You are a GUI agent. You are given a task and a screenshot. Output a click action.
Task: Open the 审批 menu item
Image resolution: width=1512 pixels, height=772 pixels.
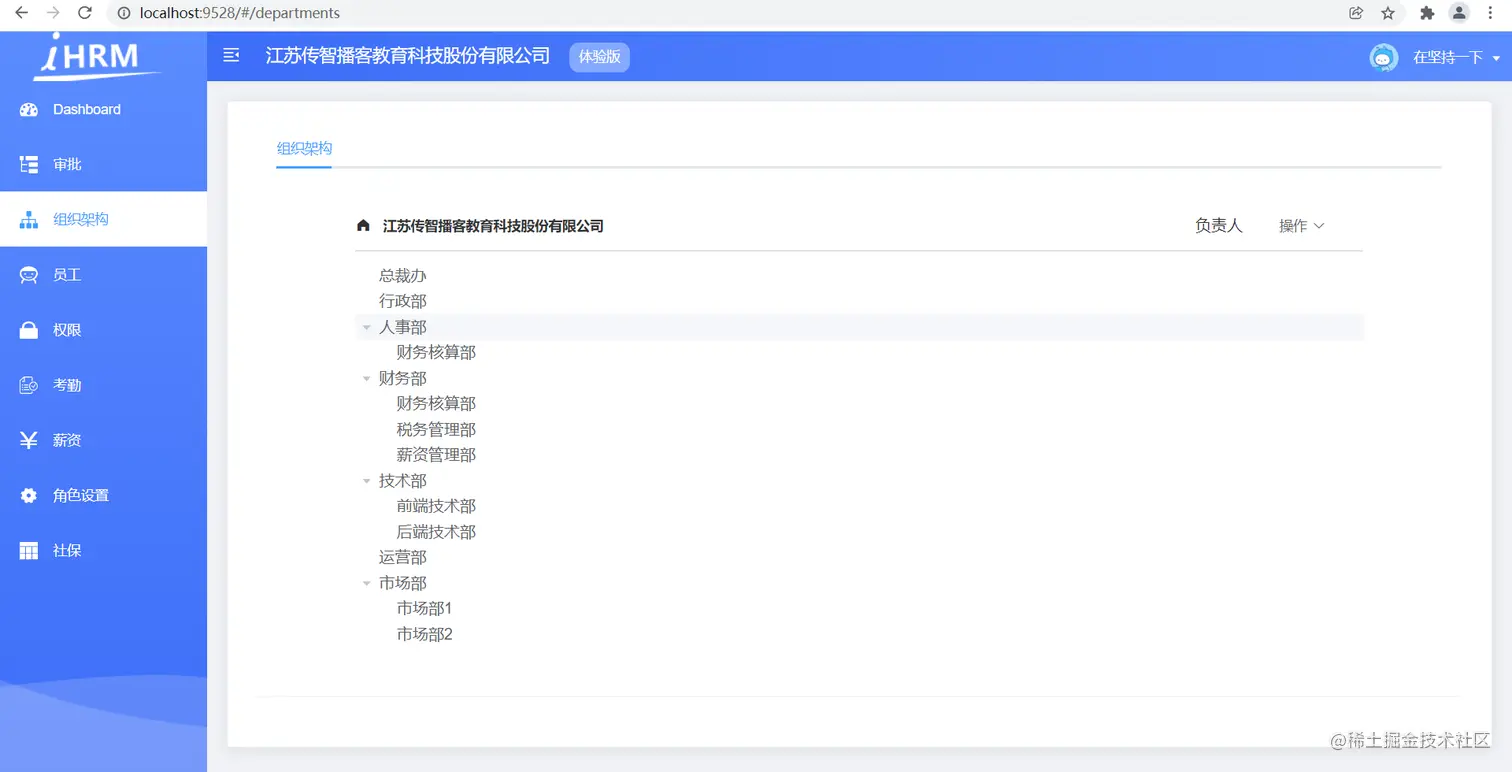(x=103, y=165)
